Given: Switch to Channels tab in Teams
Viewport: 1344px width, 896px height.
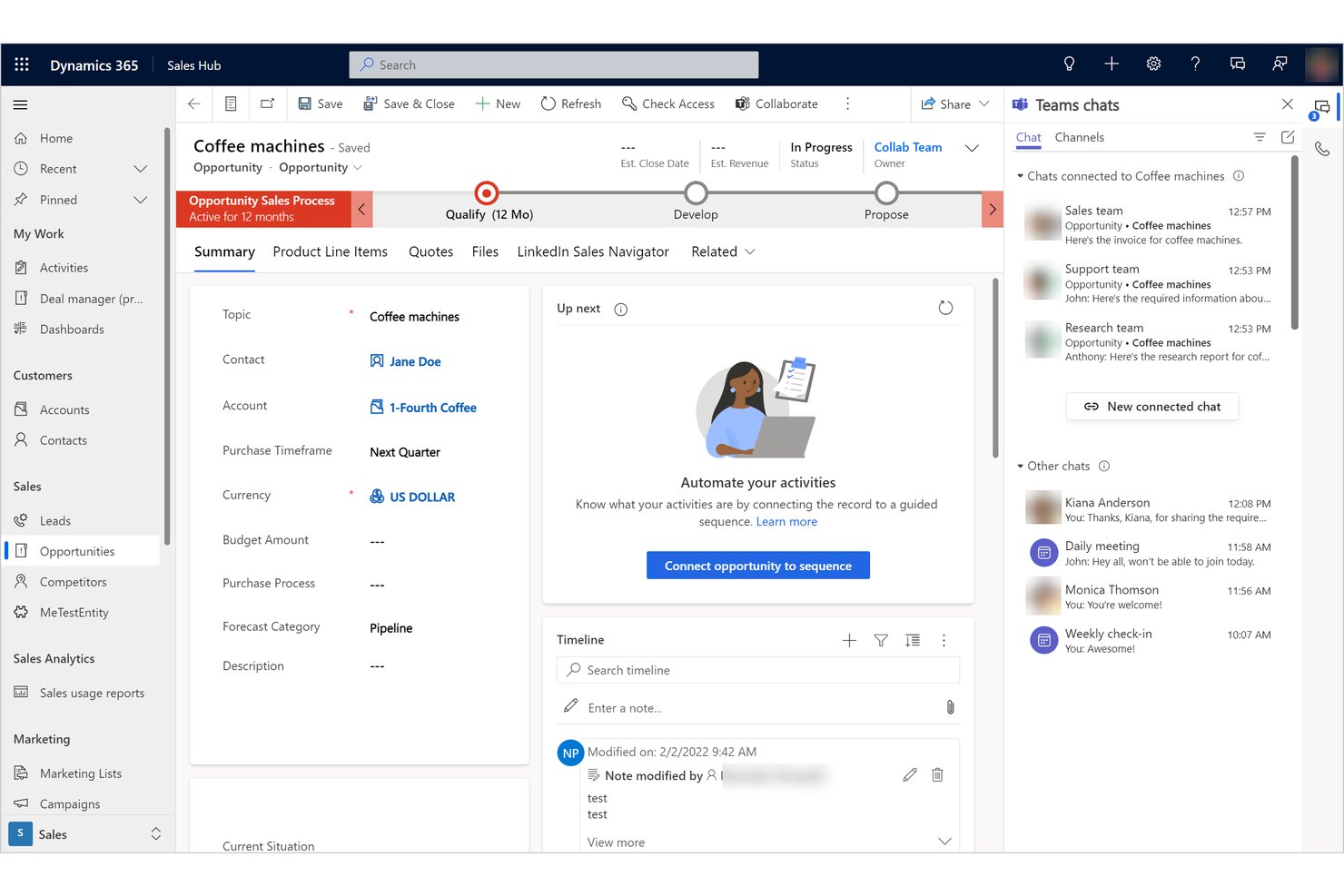Looking at the screenshot, I should coord(1080,138).
